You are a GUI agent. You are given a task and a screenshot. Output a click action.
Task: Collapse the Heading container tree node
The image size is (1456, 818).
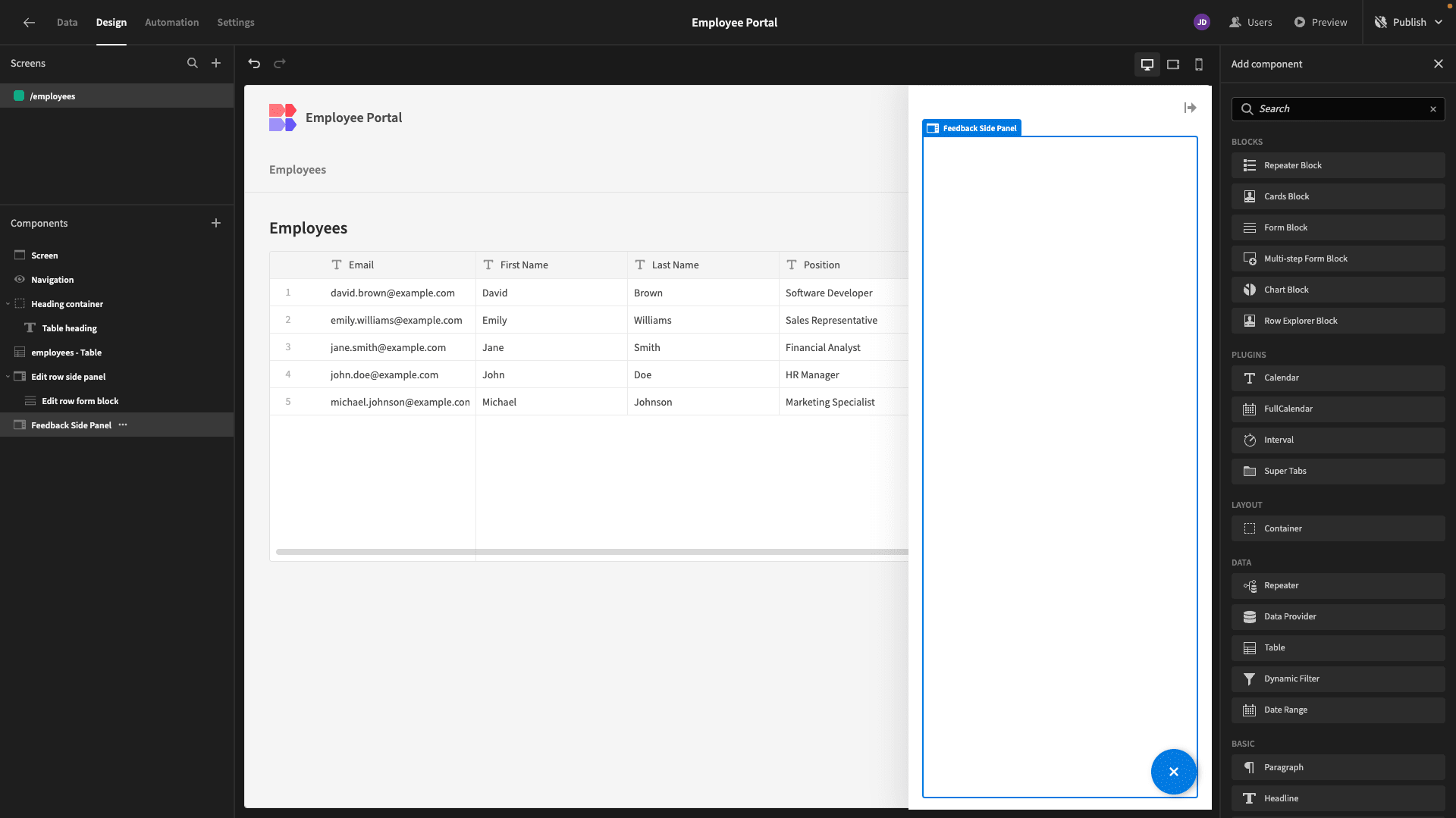(x=8, y=304)
